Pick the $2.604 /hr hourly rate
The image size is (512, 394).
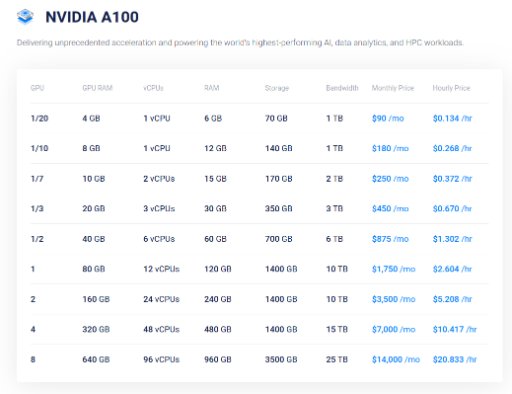pos(452,269)
